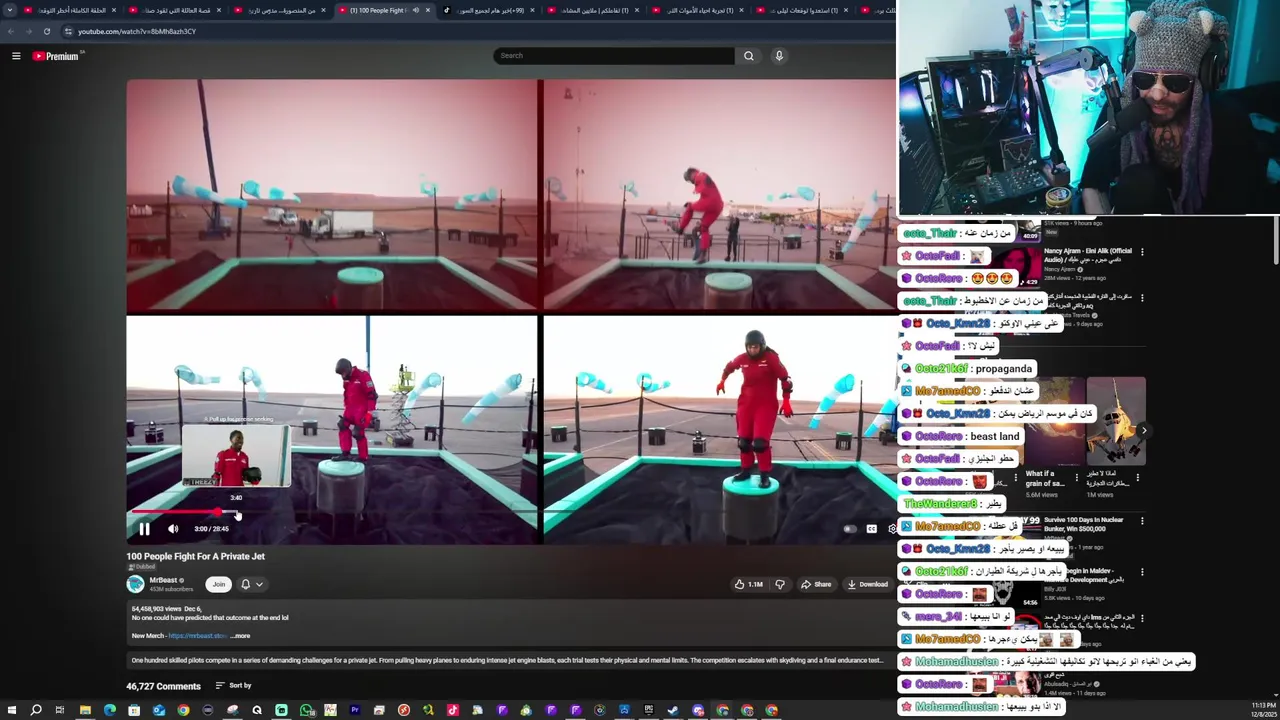Viewport: 1280px width, 720px height.
Task: Click the search magnifier button
Action: click(x=748, y=56)
